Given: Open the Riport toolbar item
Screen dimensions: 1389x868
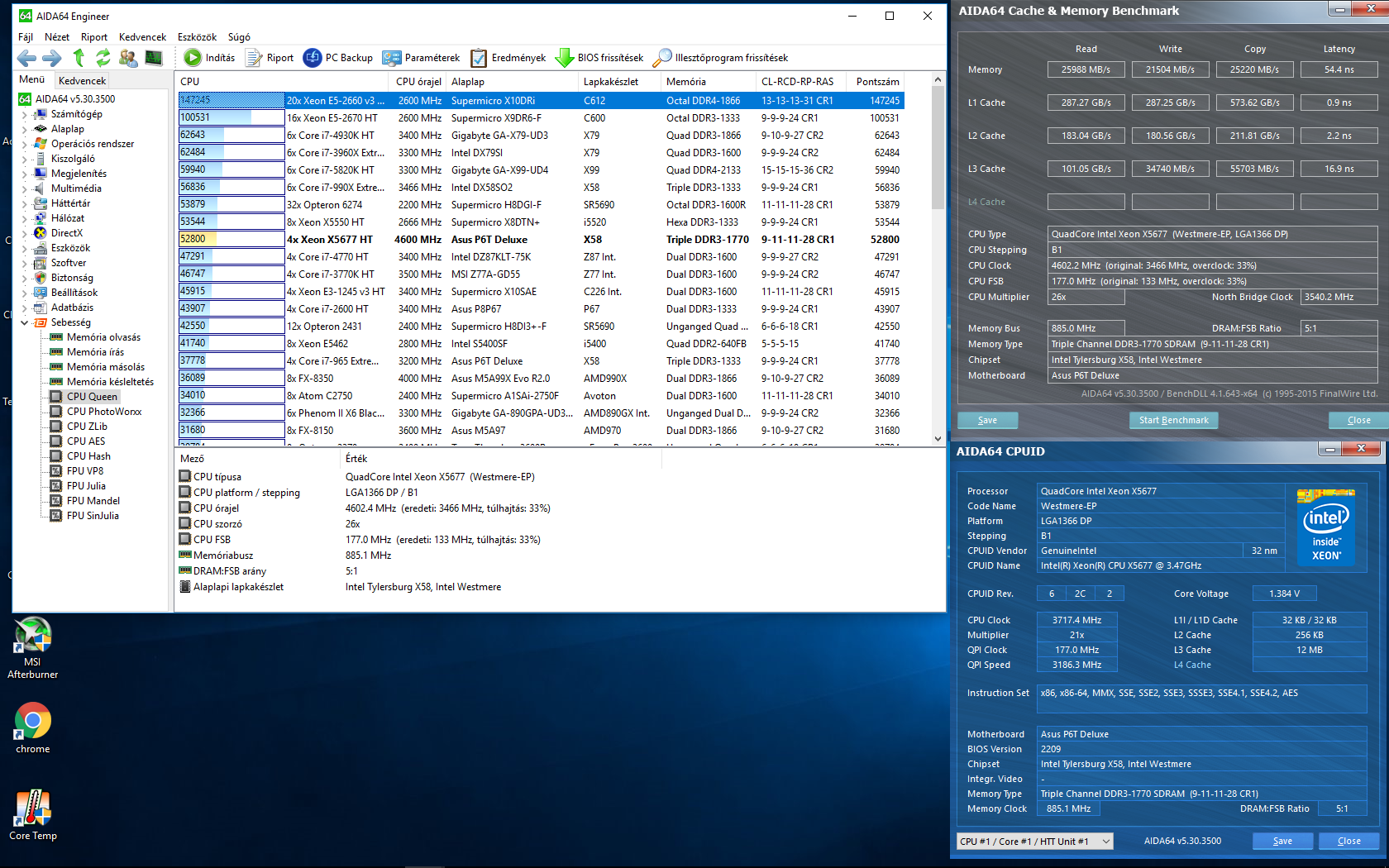Looking at the screenshot, I should click(270, 58).
